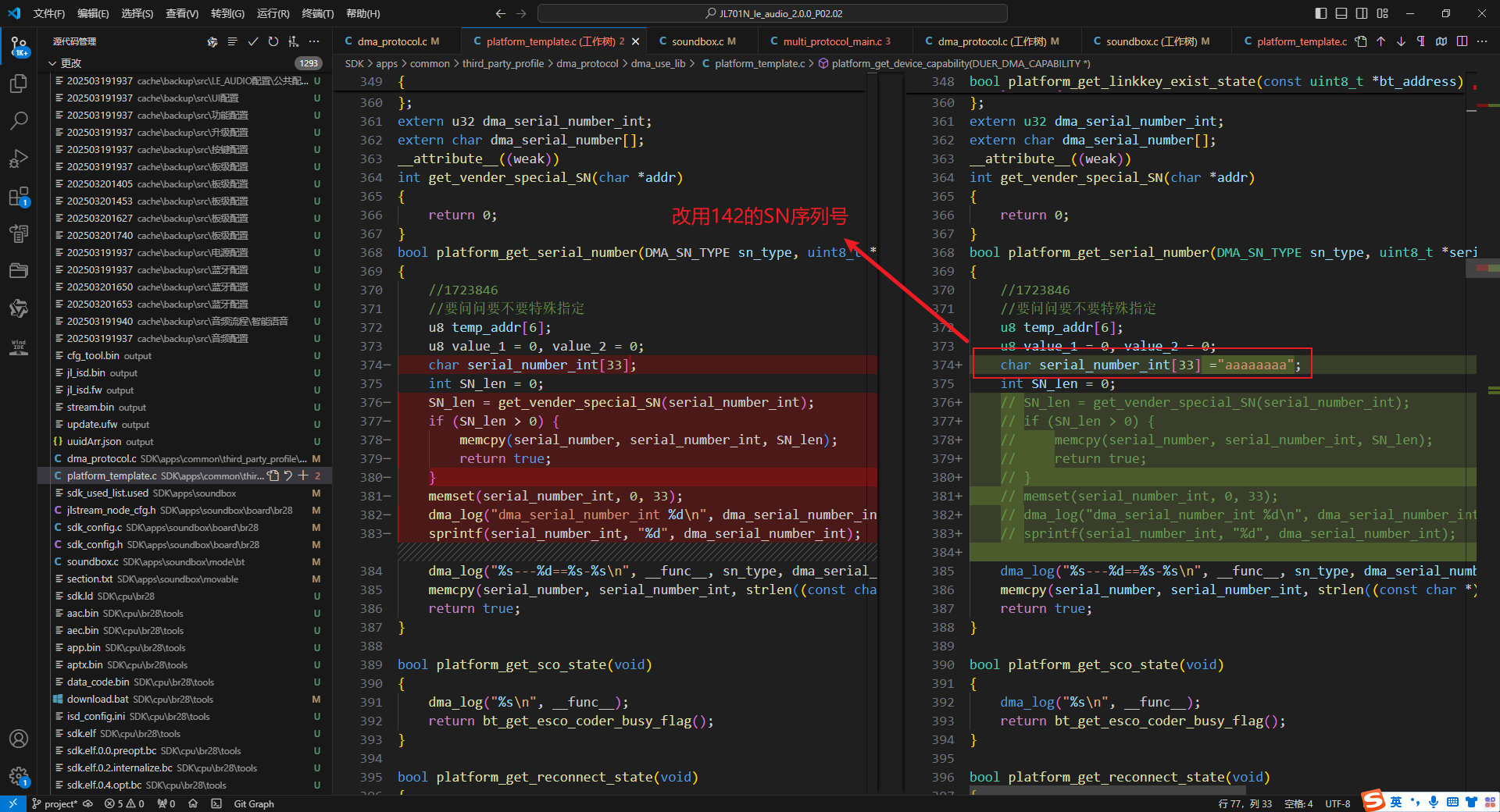
Task: Open the Explorer view icon
Action: [x=19, y=84]
